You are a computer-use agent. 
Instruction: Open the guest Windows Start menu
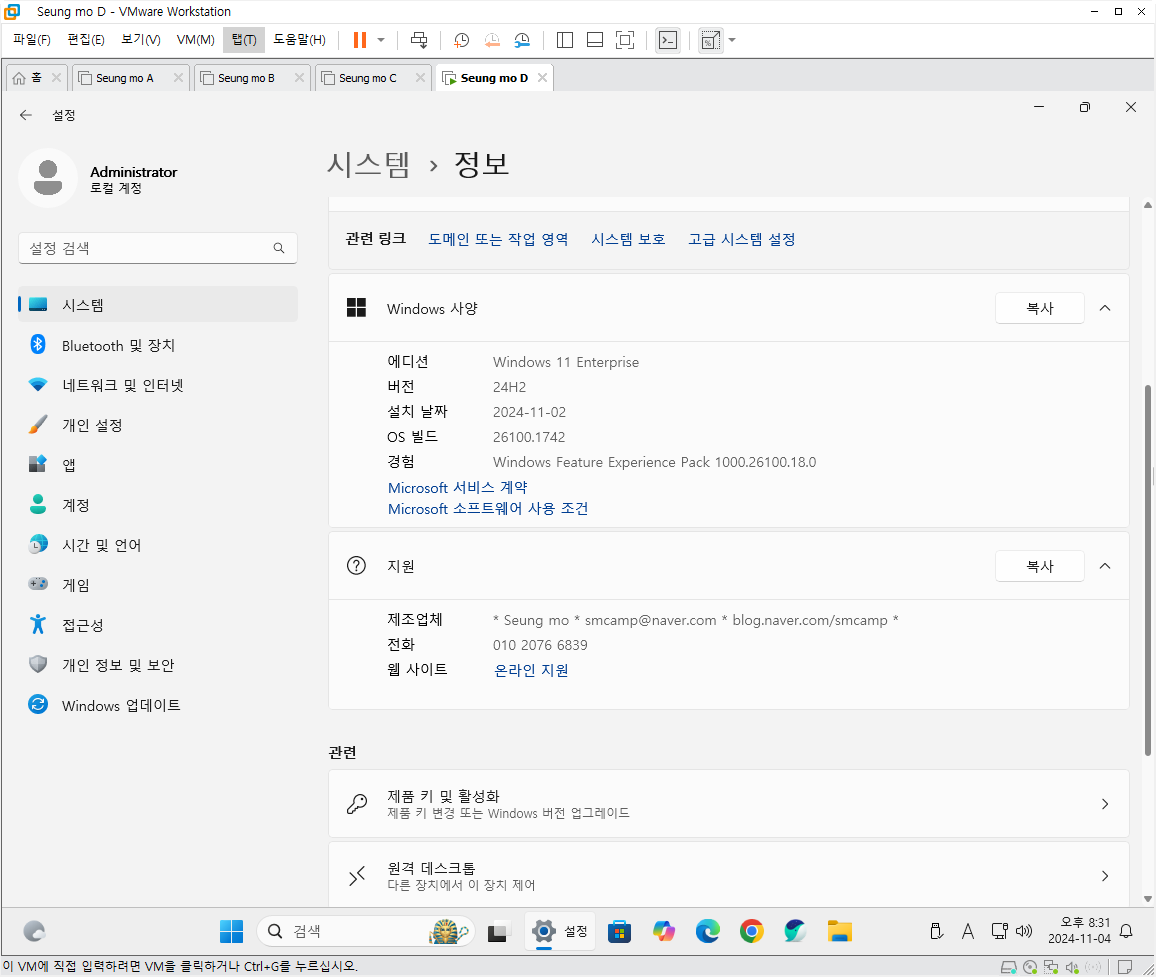tap(231, 931)
